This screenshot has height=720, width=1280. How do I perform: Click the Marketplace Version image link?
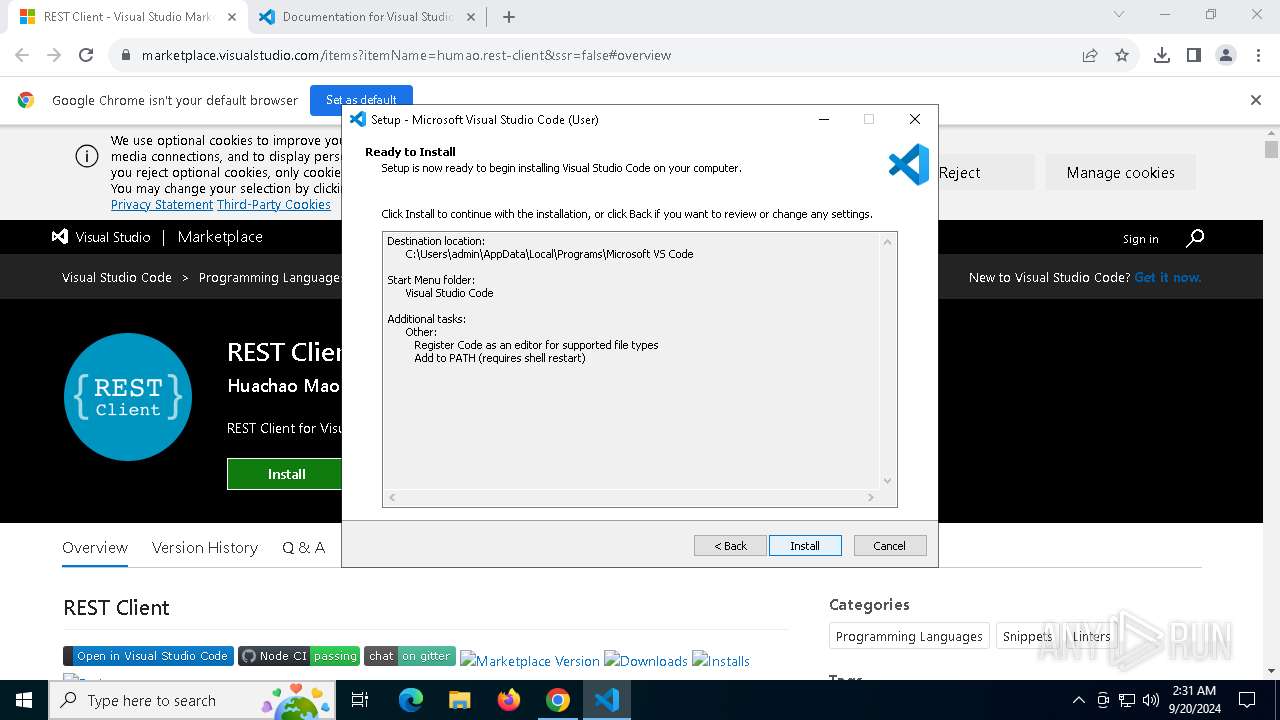(530, 661)
